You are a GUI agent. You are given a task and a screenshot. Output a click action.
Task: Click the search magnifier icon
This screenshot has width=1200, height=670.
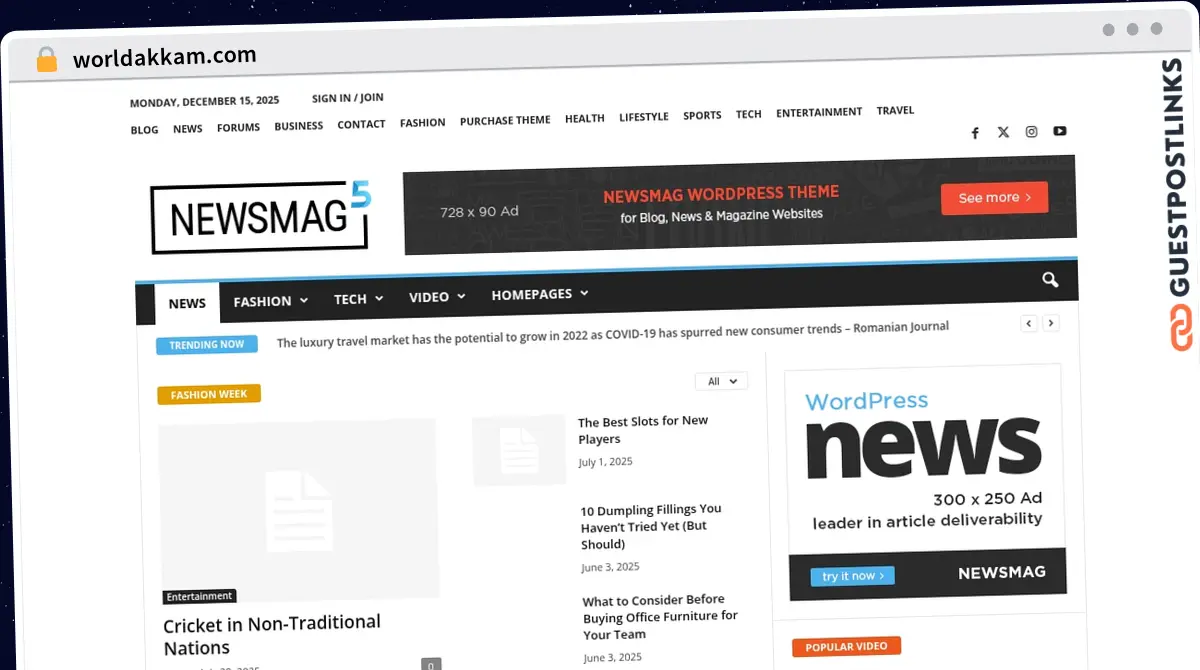point(1049,280)
